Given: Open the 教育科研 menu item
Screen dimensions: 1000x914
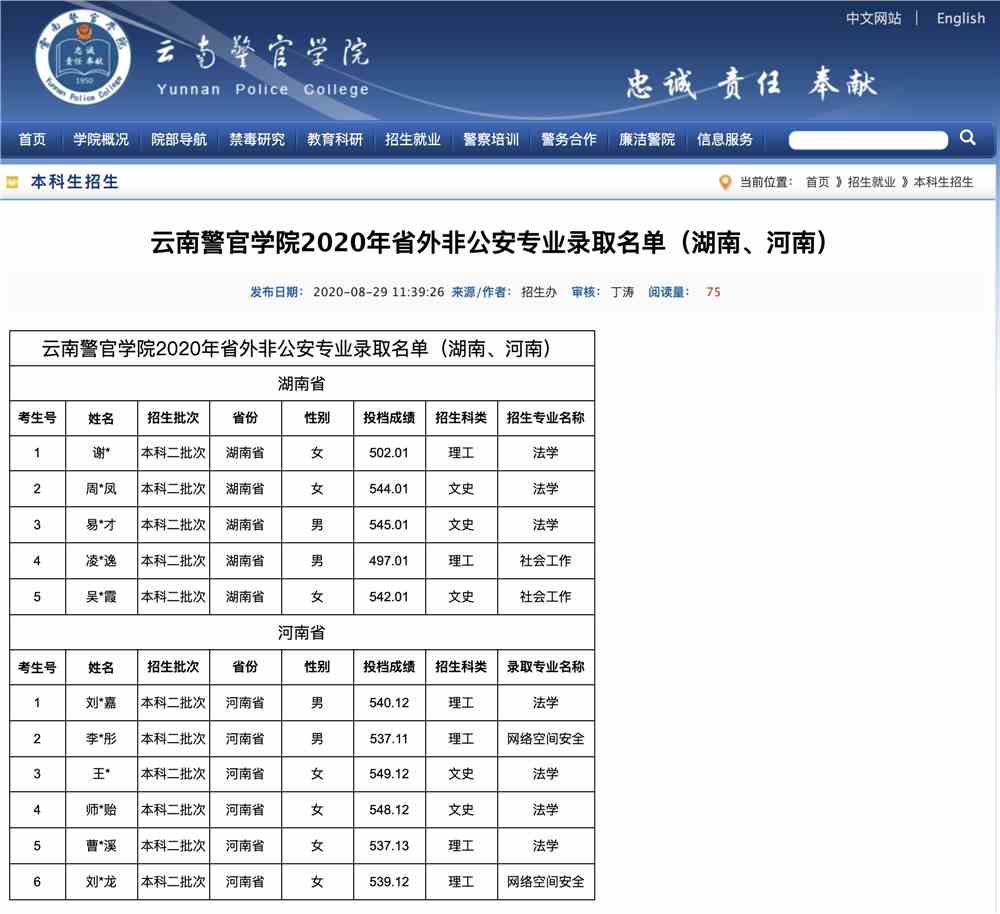Looking at the screenshot, I should point(335,139).
